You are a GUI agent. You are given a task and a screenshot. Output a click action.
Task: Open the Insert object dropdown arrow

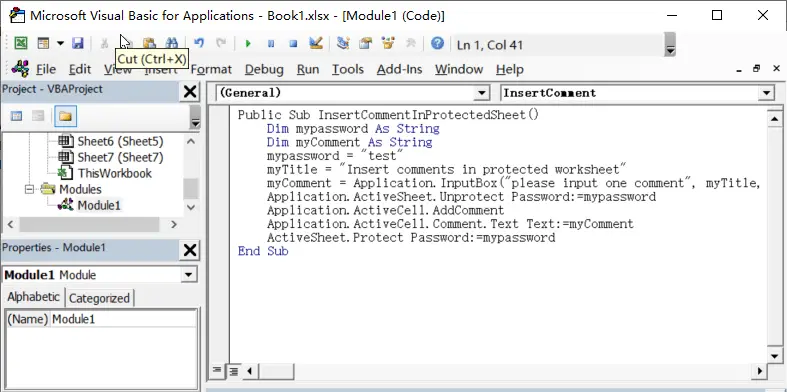(x=60, y=43)
